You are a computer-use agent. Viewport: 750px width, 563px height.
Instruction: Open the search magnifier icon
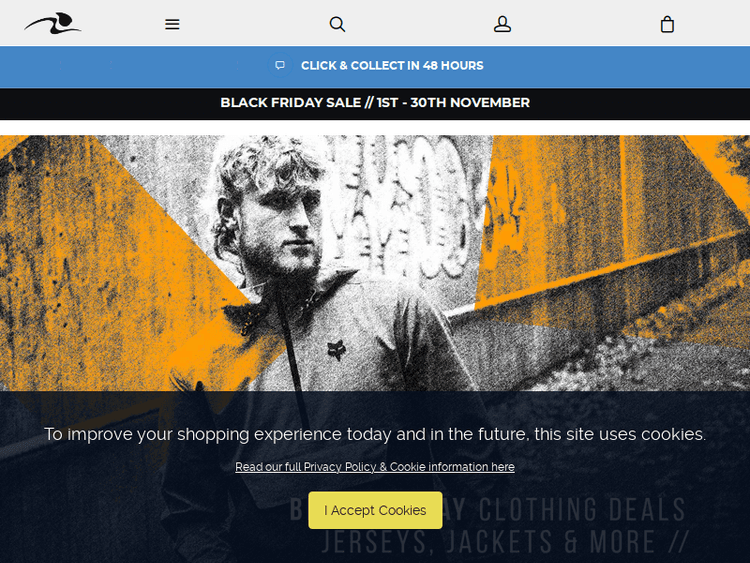pyautogui.click(x=337, y=24)
